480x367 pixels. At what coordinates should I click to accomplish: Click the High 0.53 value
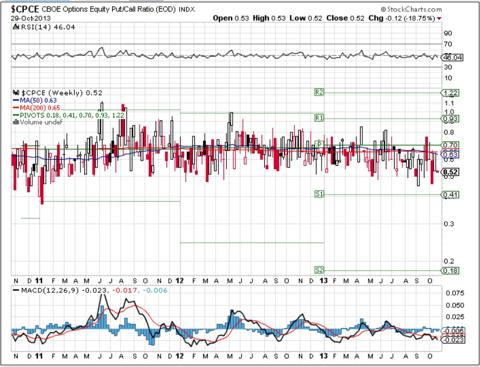[x=269, y=18]
